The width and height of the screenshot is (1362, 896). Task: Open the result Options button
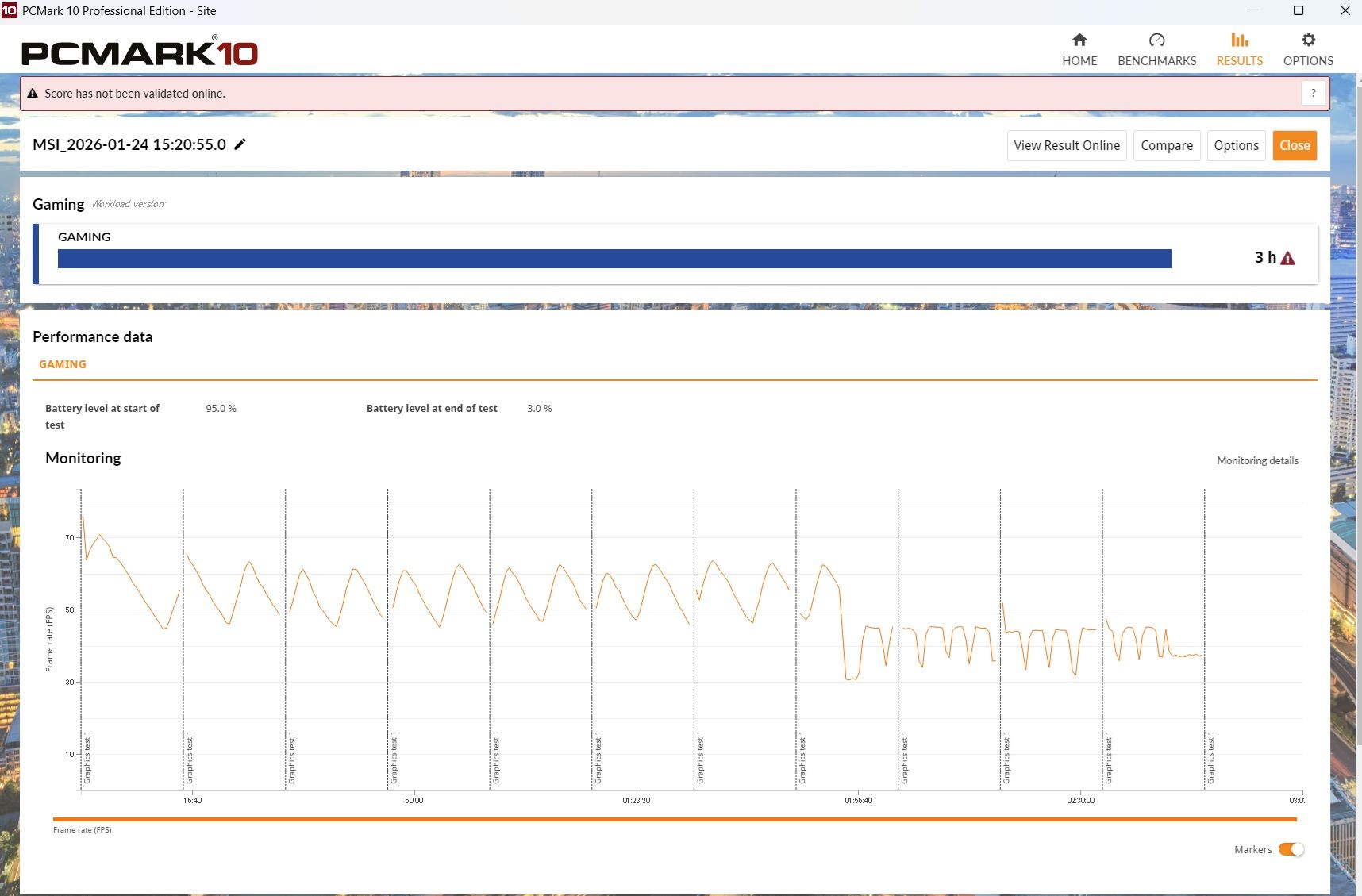point(1236,145)
